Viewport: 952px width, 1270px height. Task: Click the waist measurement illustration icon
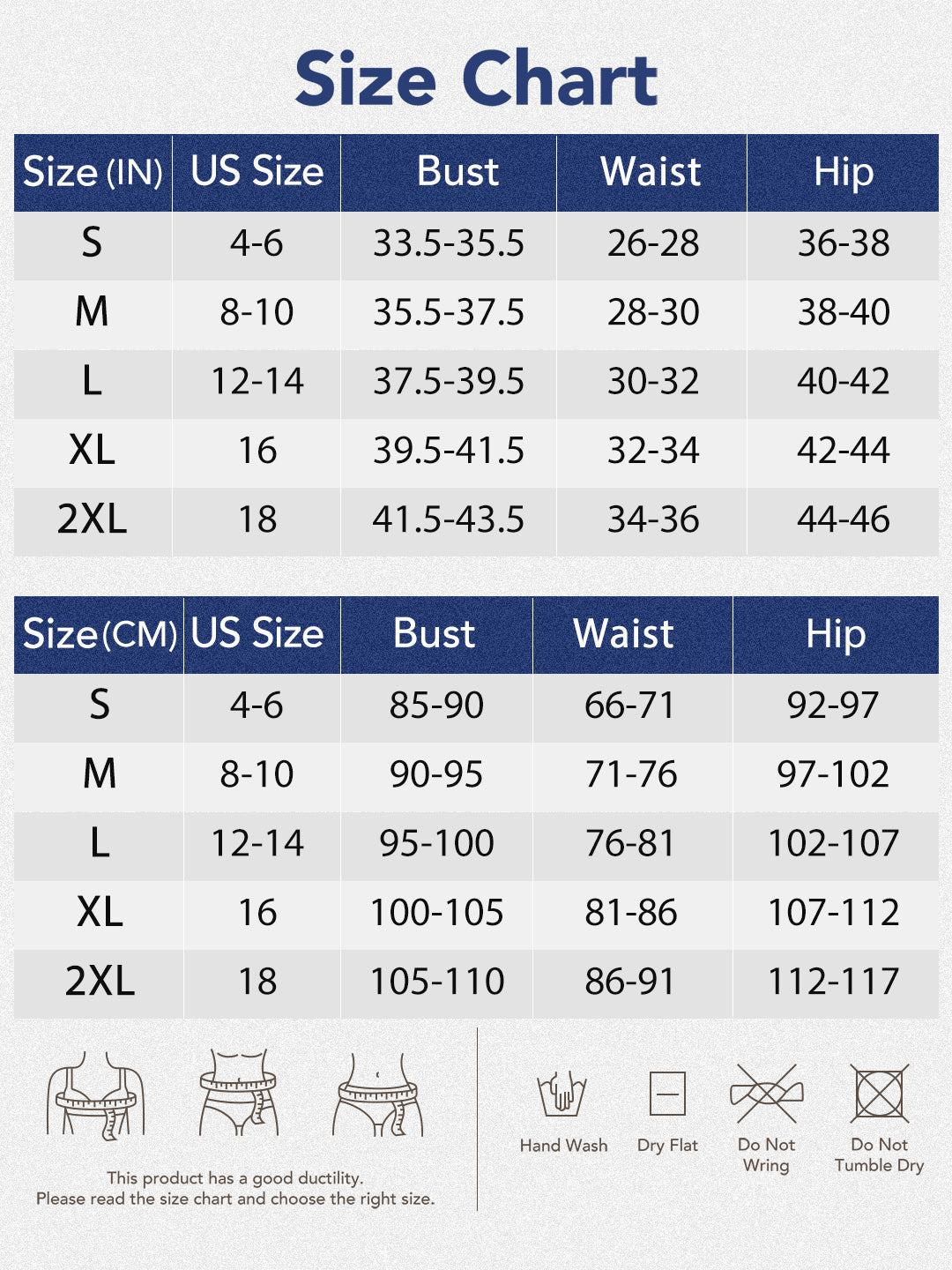coord(239,1094)
